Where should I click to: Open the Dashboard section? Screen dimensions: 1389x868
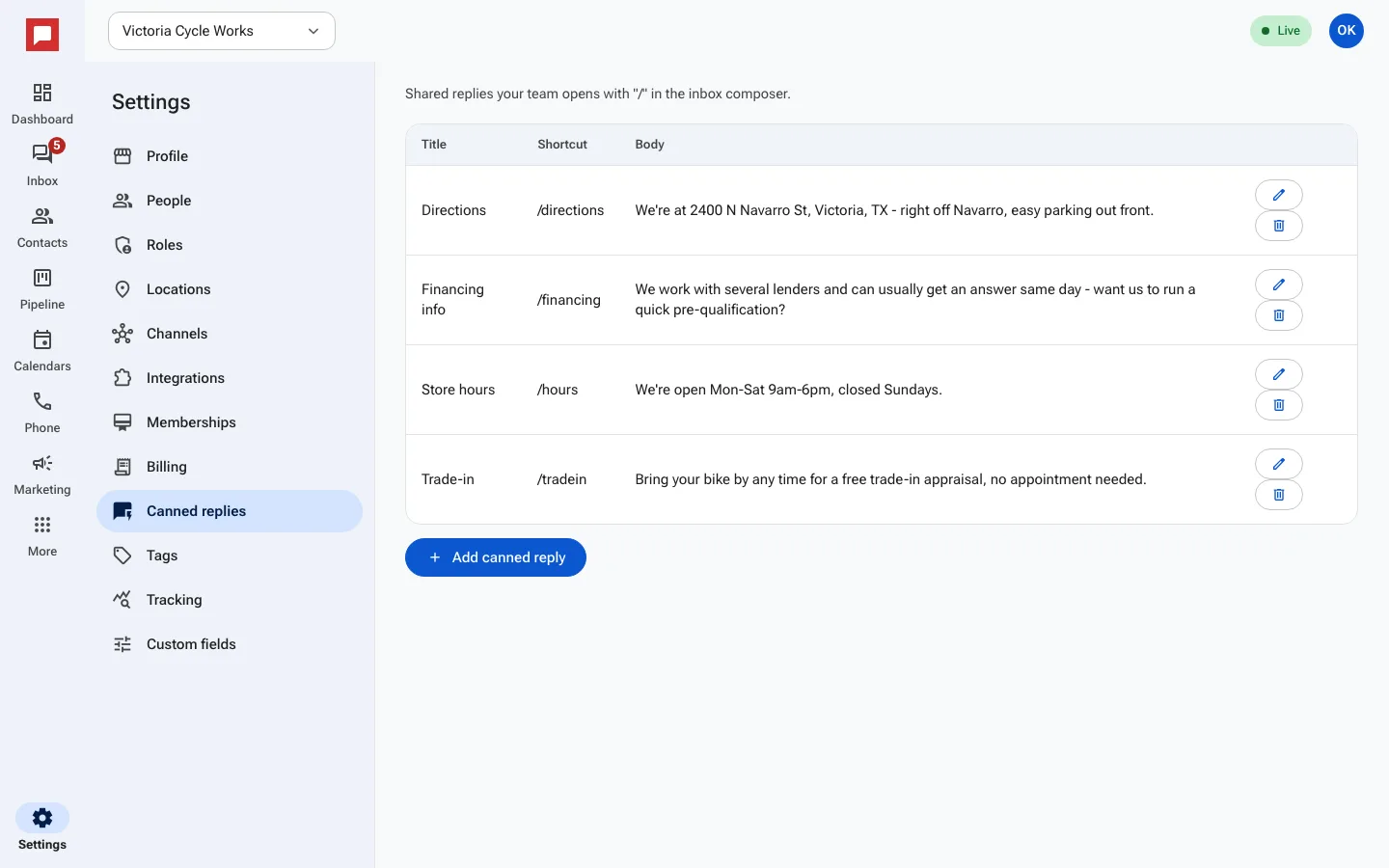[x=42, y=104]
